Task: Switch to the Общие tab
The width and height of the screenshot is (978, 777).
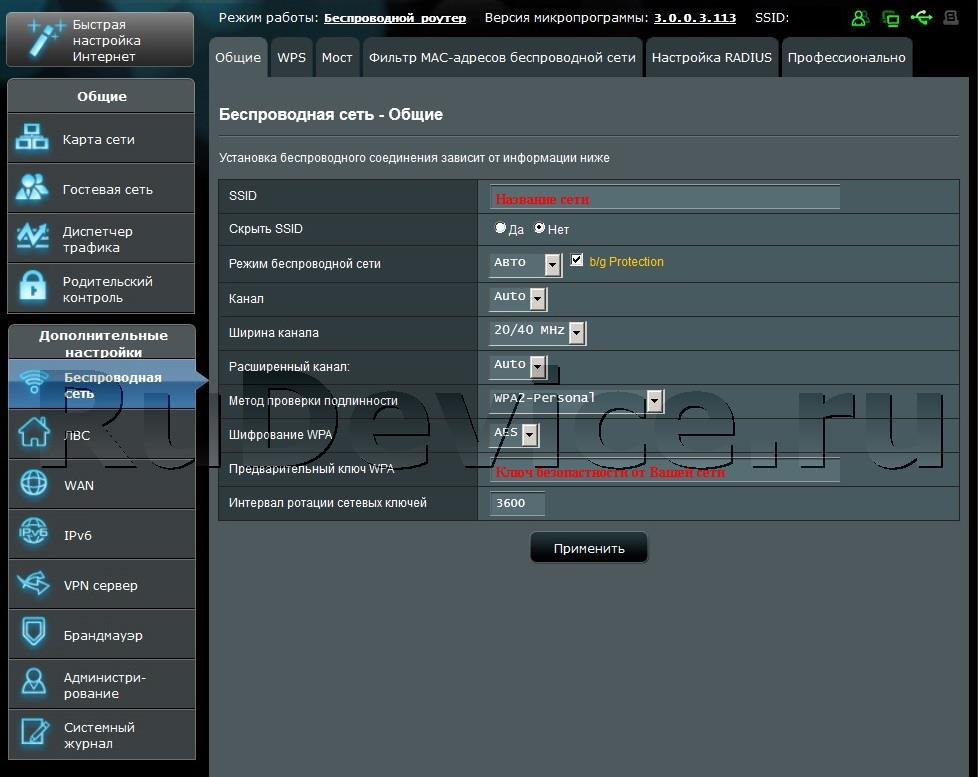Action: point(238,57)
